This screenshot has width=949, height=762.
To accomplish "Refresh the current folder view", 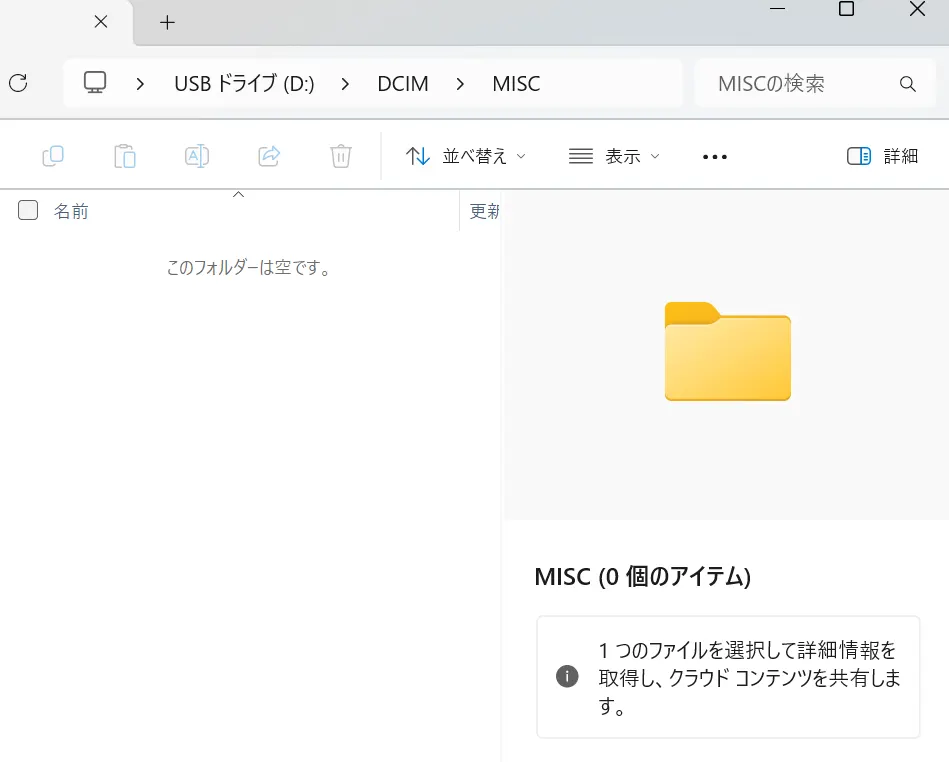I will point(18,83).
